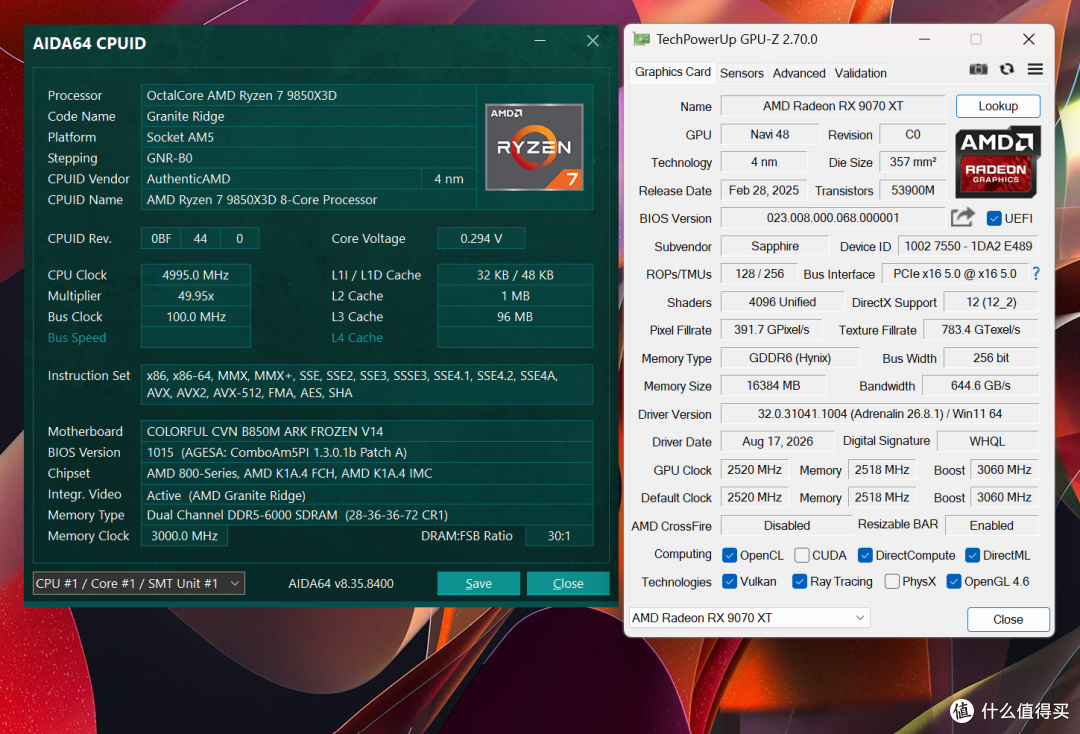1080x734 pixels.
Task: Click the Transistors value 53900M
Action: point(913,190)
